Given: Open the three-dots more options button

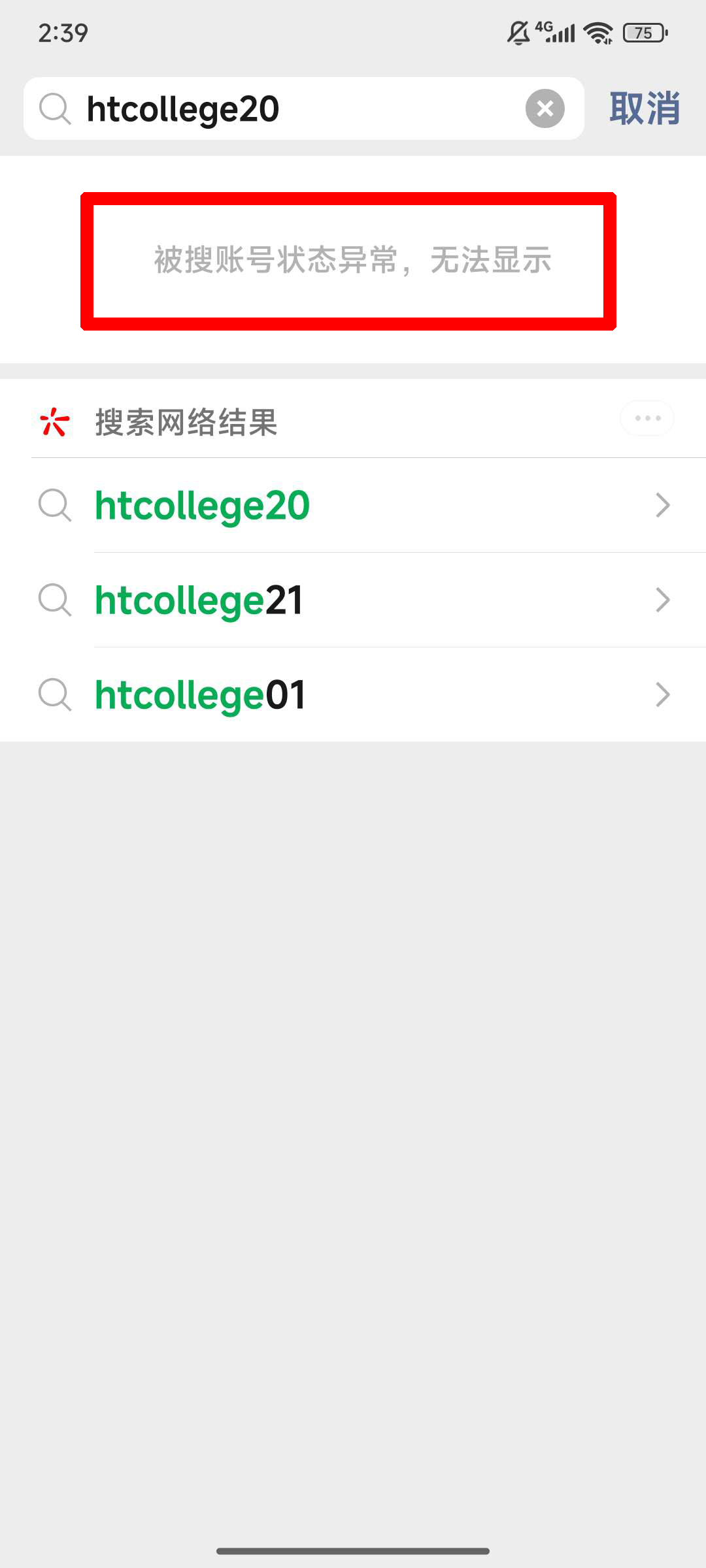Looking at the screenshot, I should (647, 418).
